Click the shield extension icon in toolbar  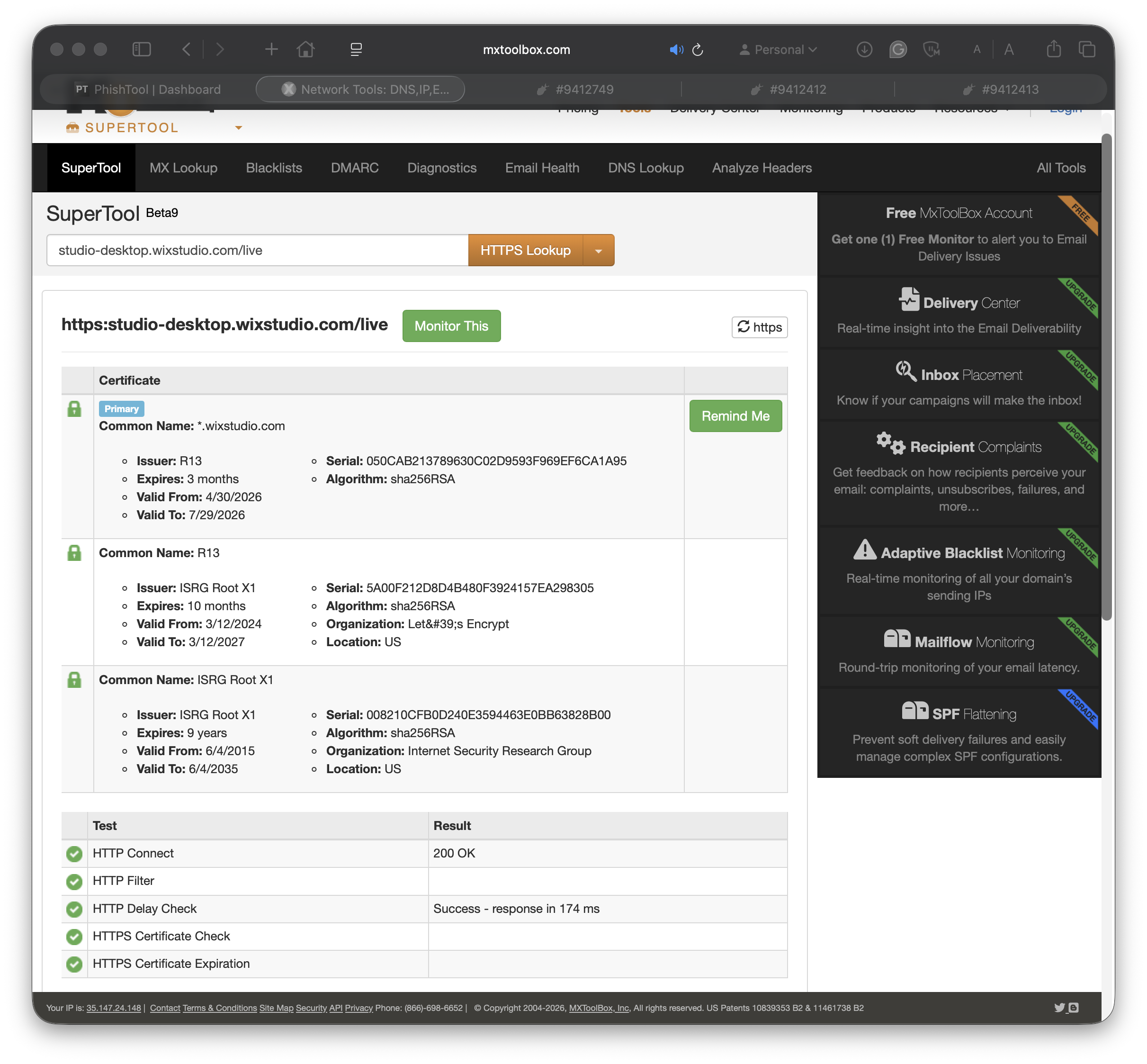point(931,50)
